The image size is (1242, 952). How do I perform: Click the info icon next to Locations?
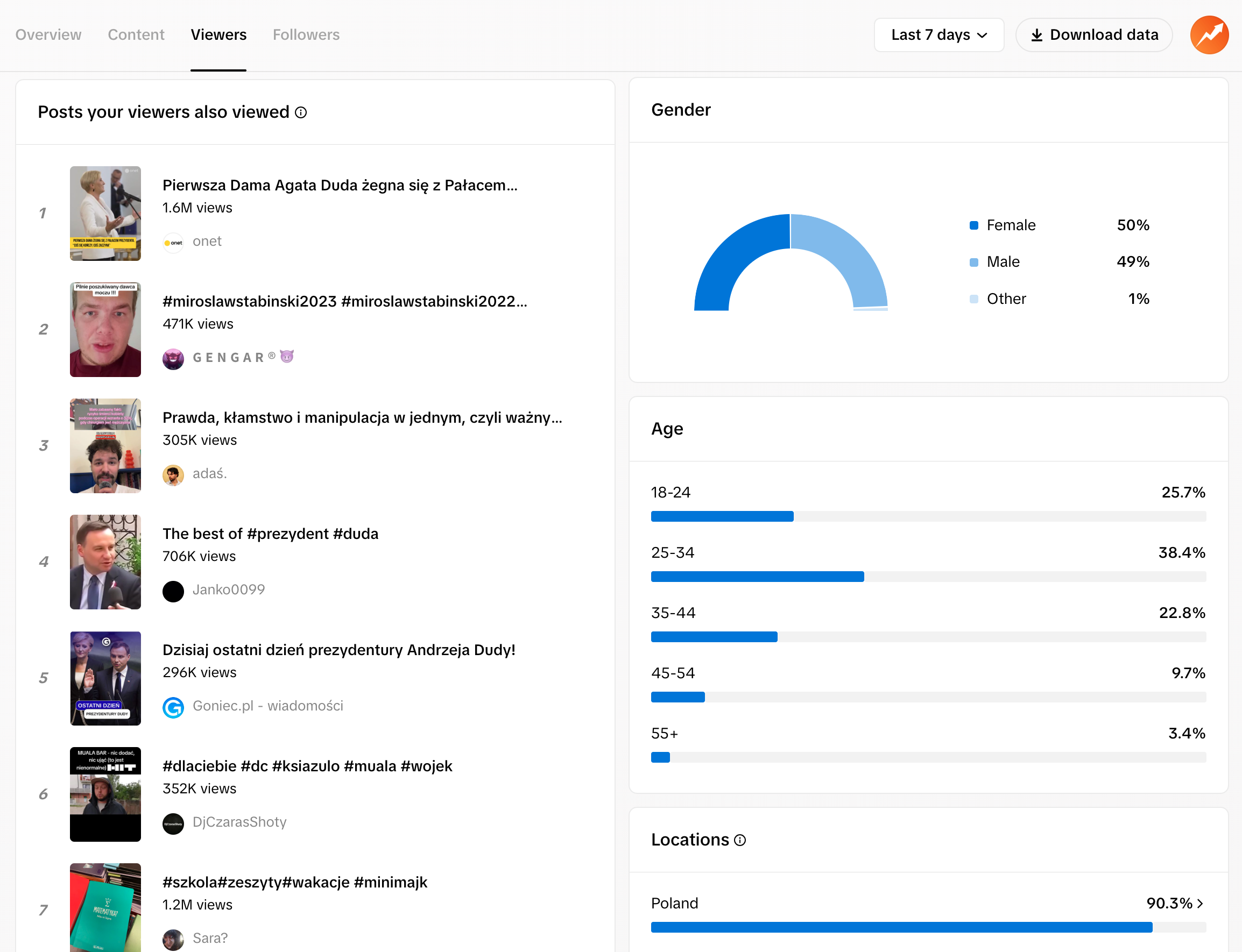[740, 840]
